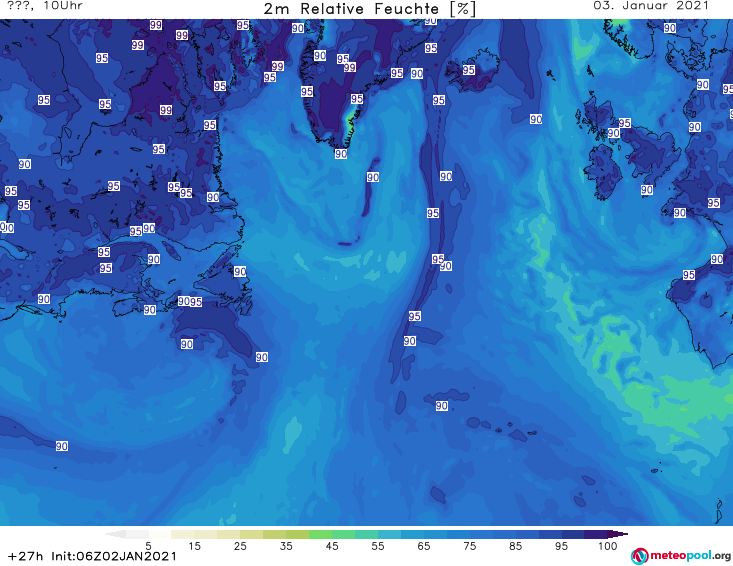Select the title '2m Relative Feuchte [%]'
Screen dimensions: 733x566
369,9
